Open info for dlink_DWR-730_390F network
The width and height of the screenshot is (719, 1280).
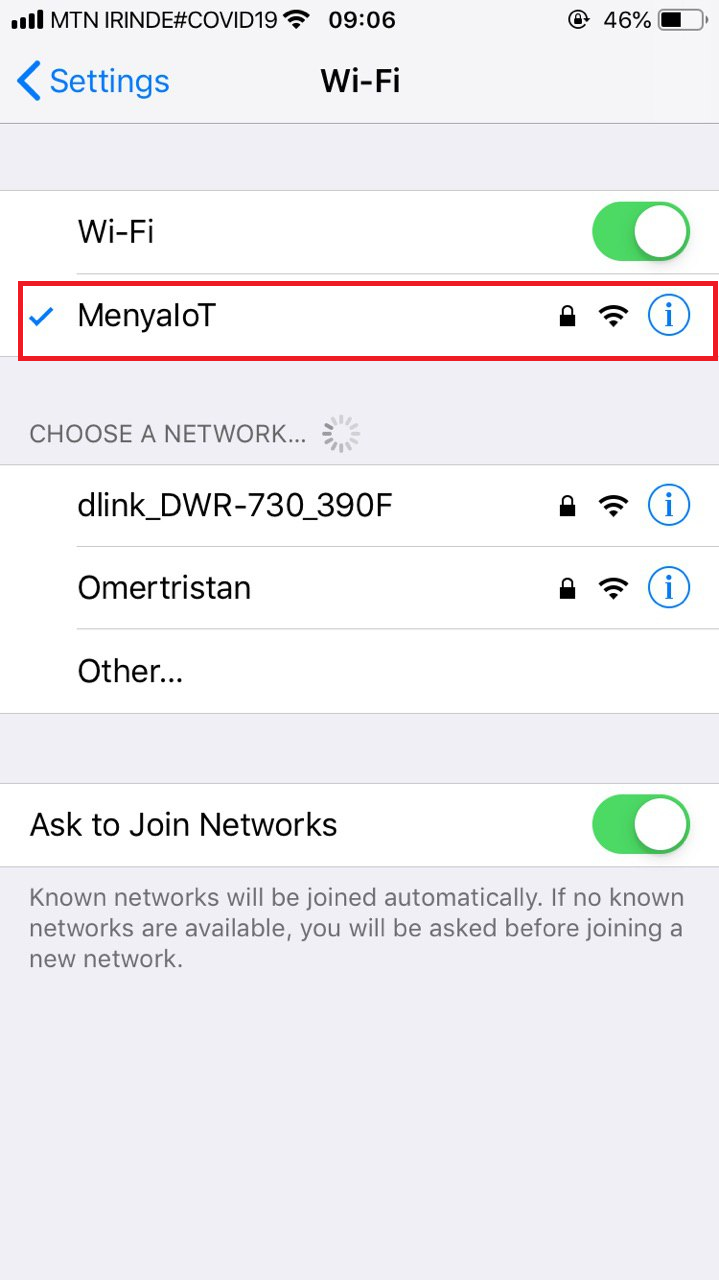(669, 506)
